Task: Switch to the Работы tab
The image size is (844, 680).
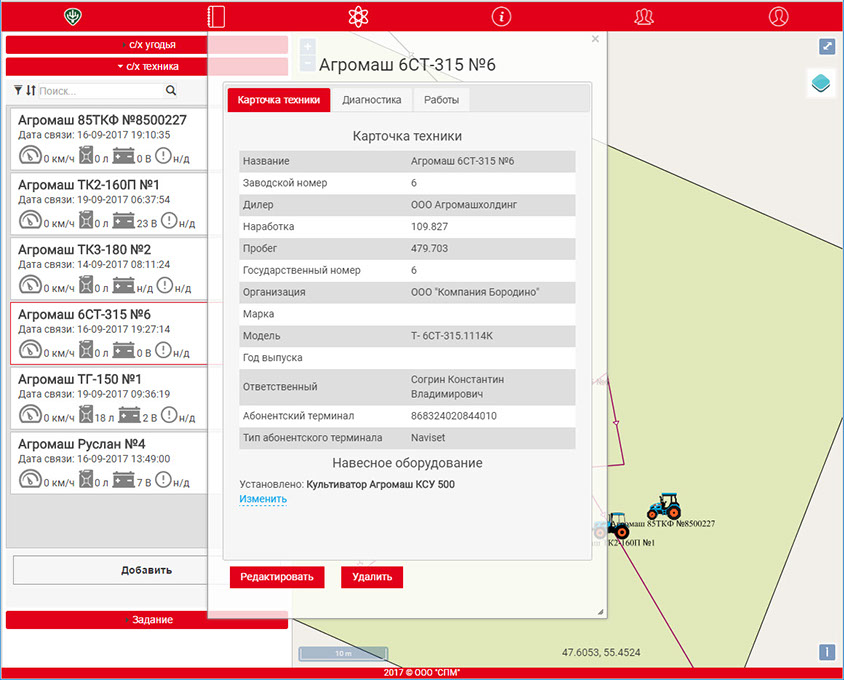Action: pos(441,100)
